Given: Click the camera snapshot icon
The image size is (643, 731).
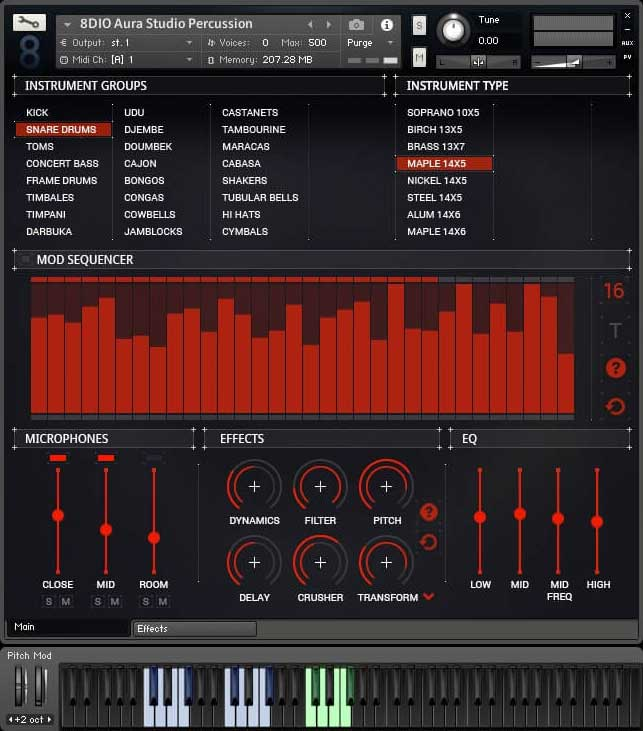Looking at the screenshot, I should coord(356,24).
